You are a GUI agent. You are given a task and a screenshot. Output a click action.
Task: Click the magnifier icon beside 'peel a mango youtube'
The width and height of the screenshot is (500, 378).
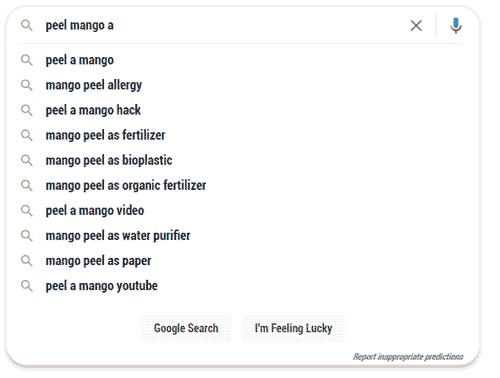click(27, 286)
